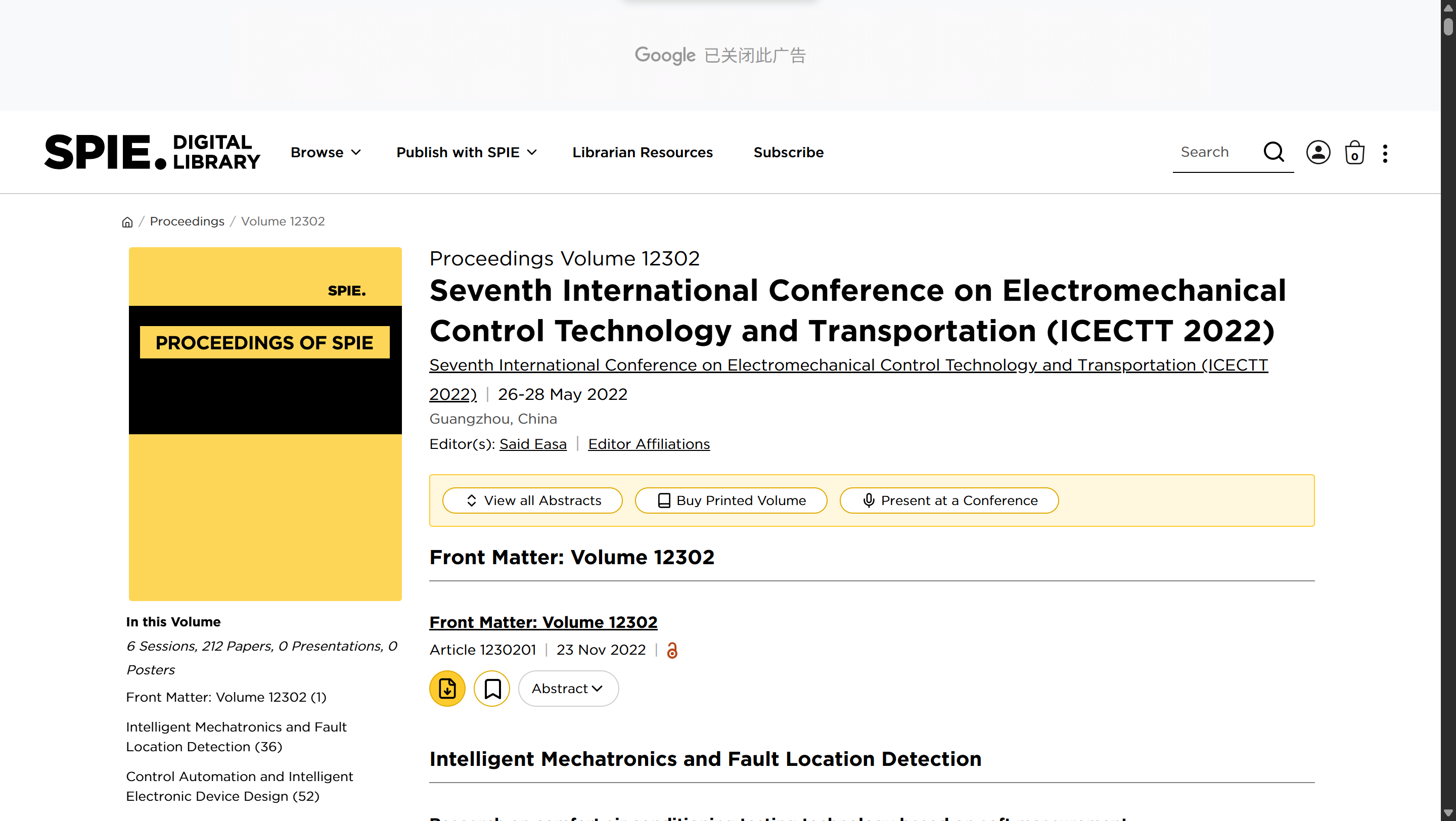Image resolution: width=1456 pixels, height=821 pixels.
Task: Open Librarian Resources
Action: [643, 153]
